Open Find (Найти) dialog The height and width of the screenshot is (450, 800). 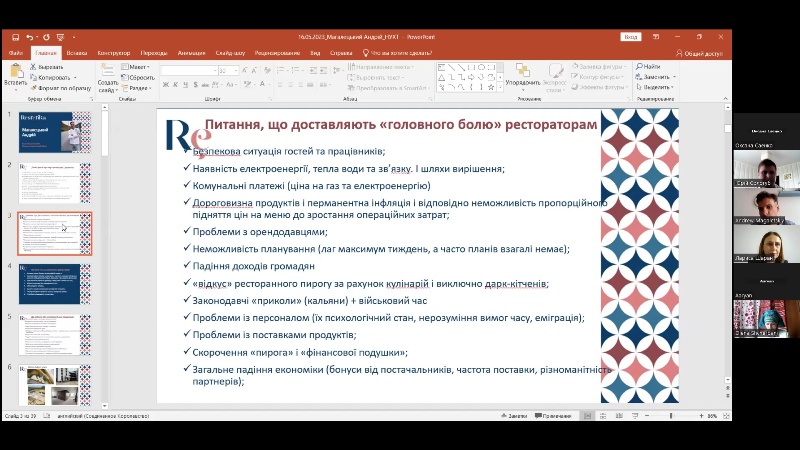(648, 66)
